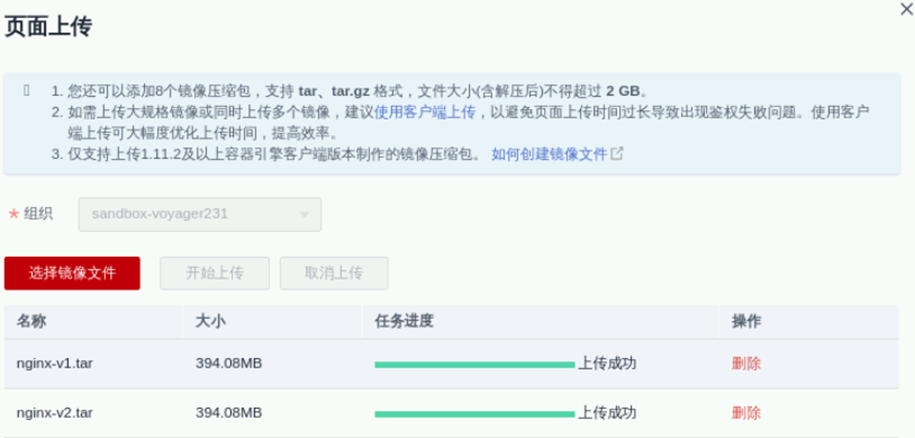Click the green progress bar for nginx-v1.tar
The image size is (915, 438).
pyautogui.click(x=474, y=364)
